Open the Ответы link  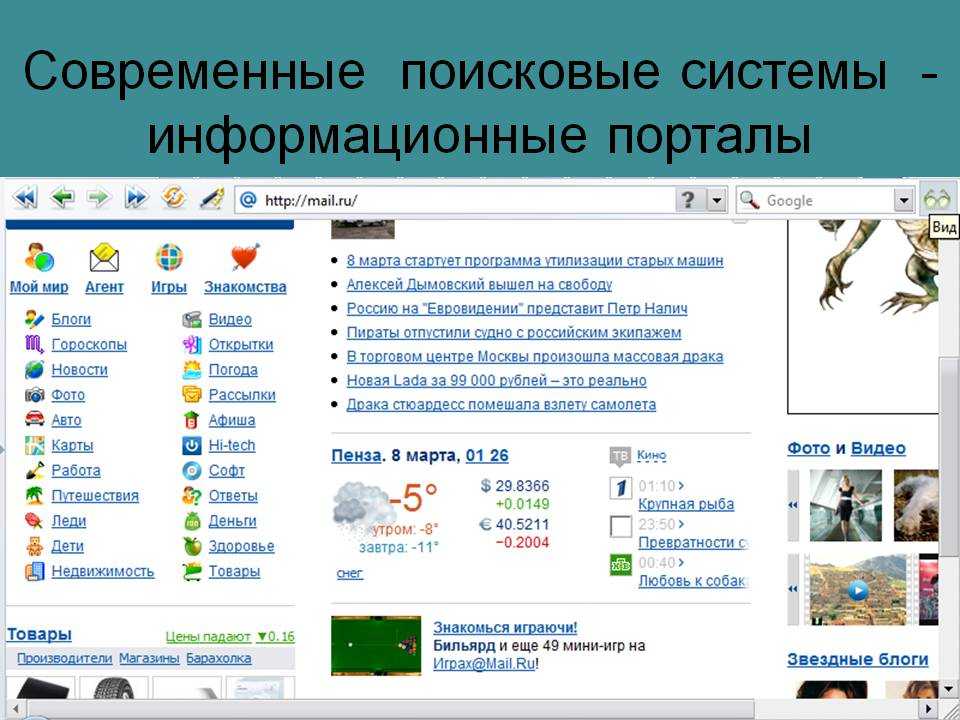tap(233, 495)
